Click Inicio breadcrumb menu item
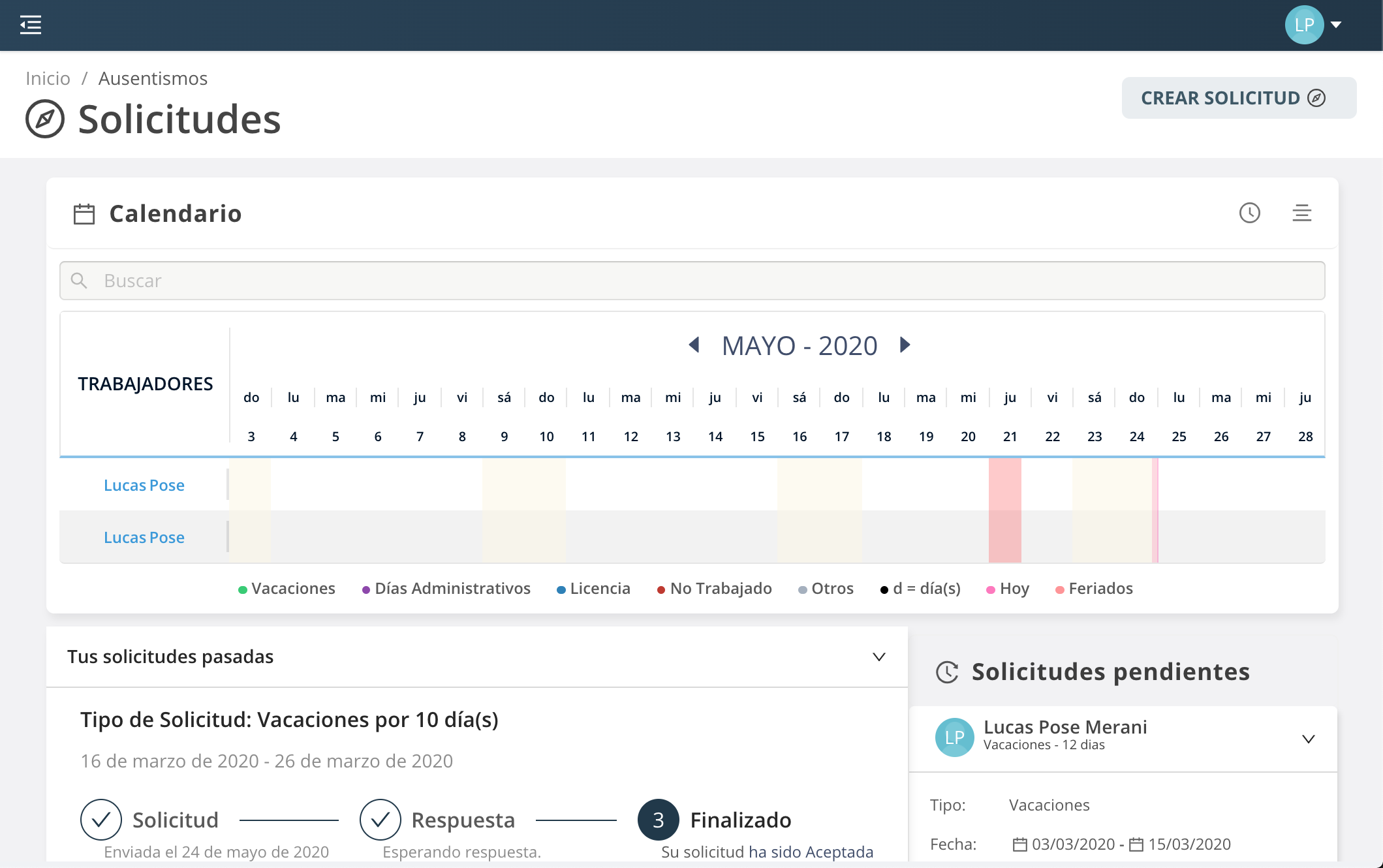1383x868 pixels. point(47,79)
